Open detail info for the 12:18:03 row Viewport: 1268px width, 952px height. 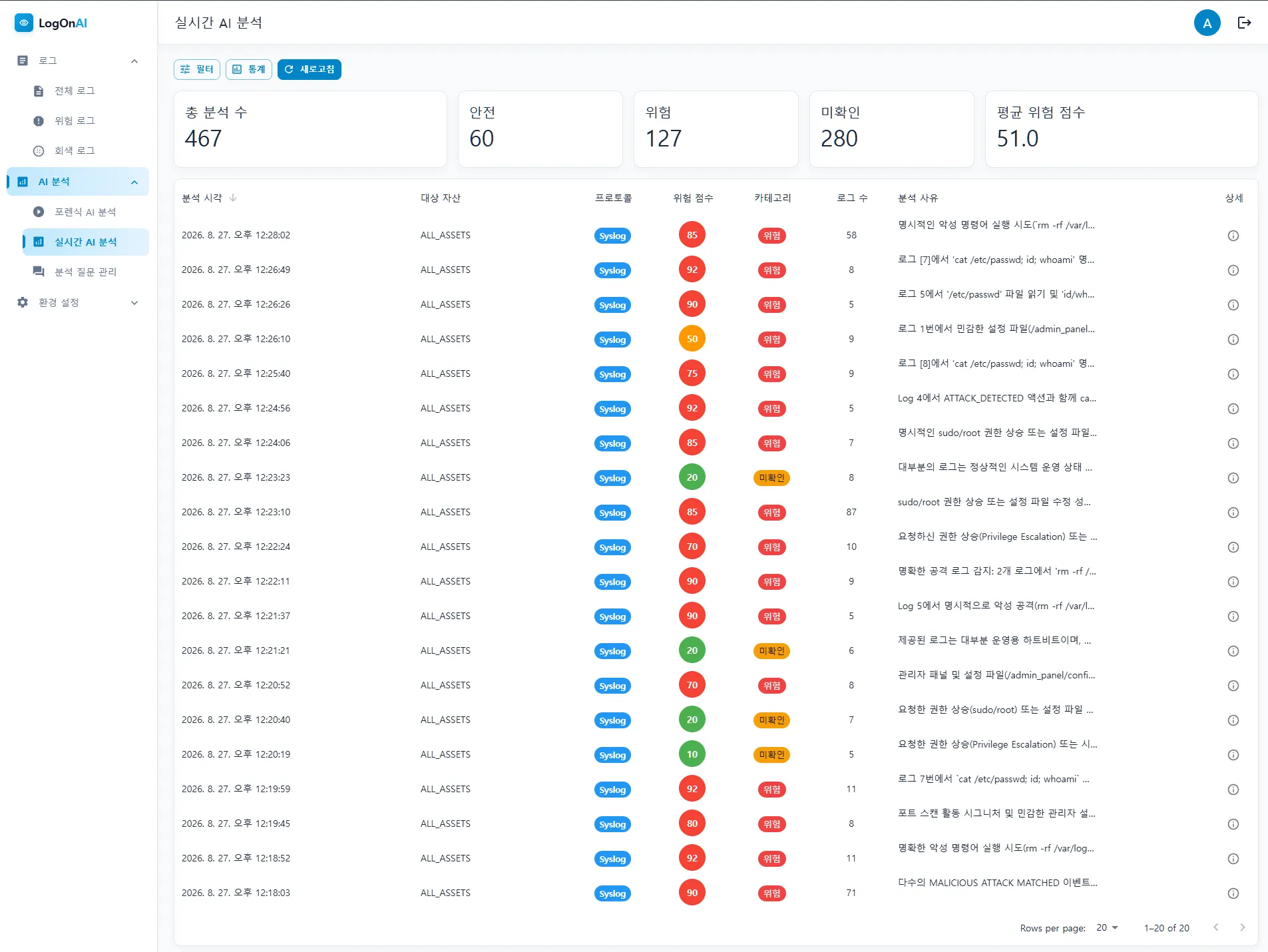click(x=1233, y=893)
